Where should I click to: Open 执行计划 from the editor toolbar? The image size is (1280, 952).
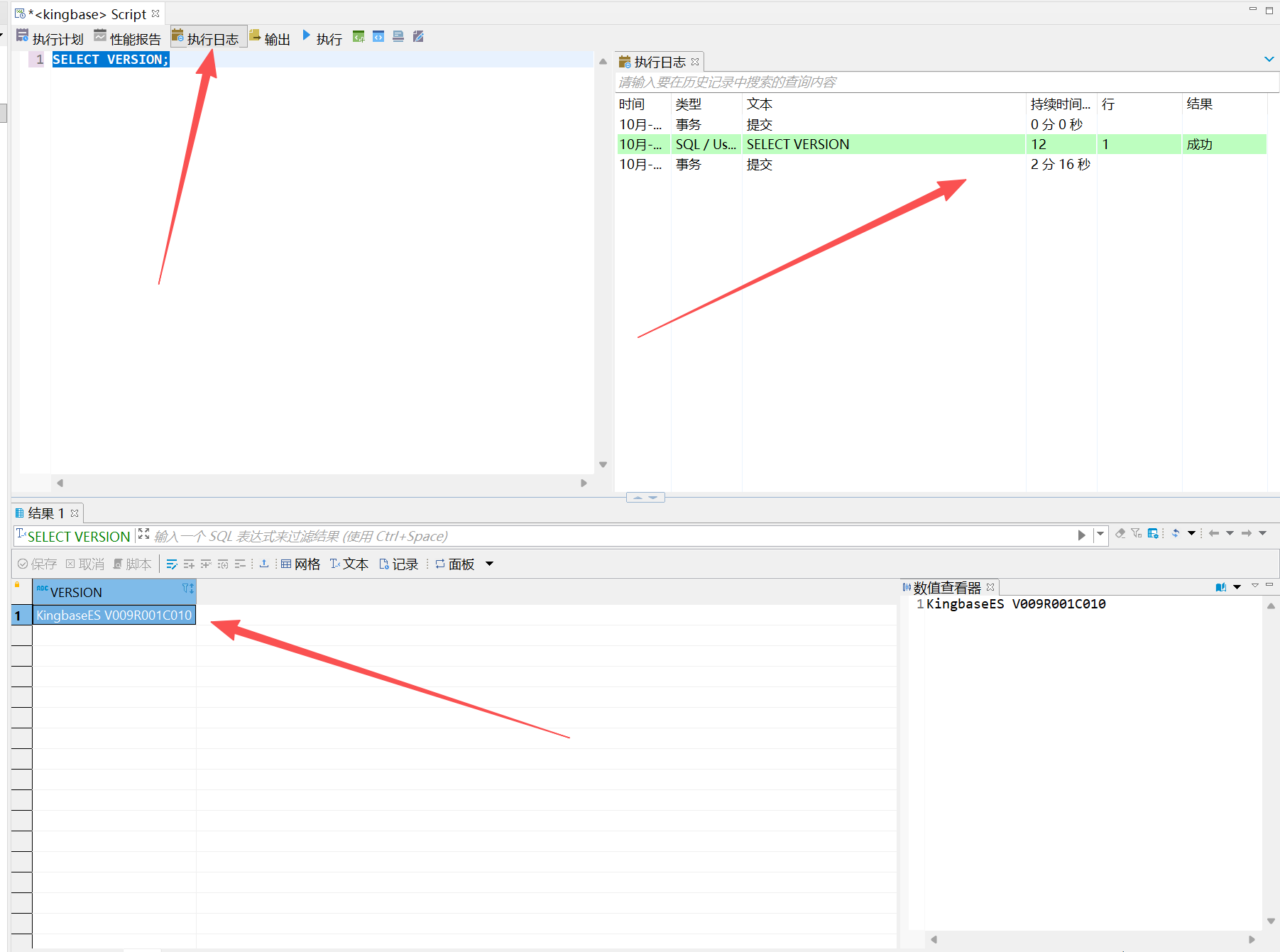(x=50, y=38)
